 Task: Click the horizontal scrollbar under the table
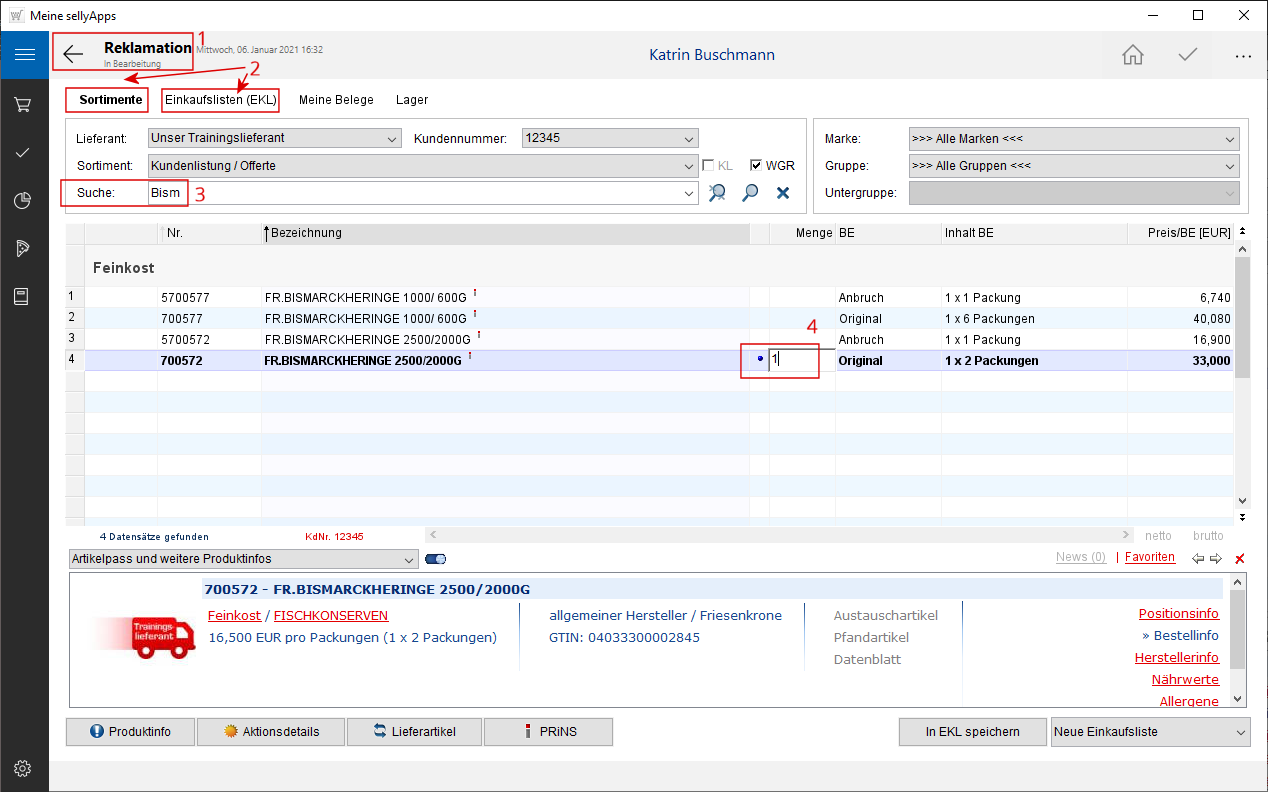tap(778, 536)
